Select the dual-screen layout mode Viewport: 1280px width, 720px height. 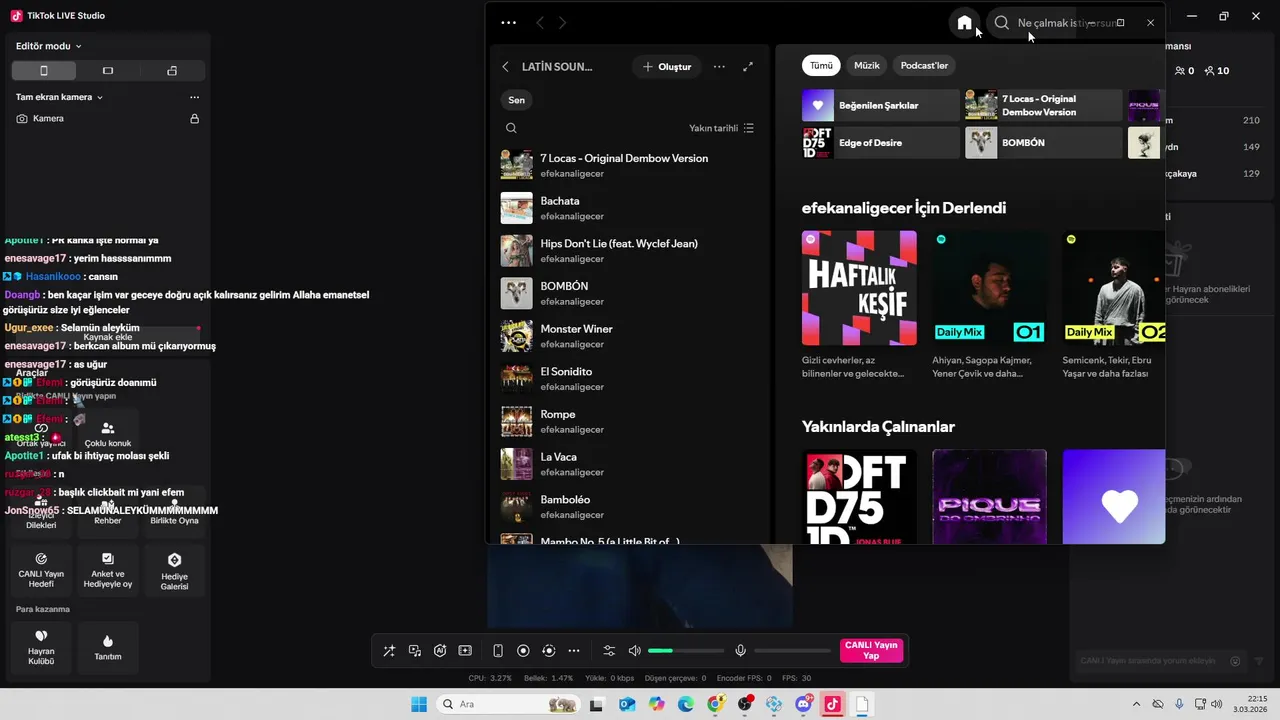172,71
